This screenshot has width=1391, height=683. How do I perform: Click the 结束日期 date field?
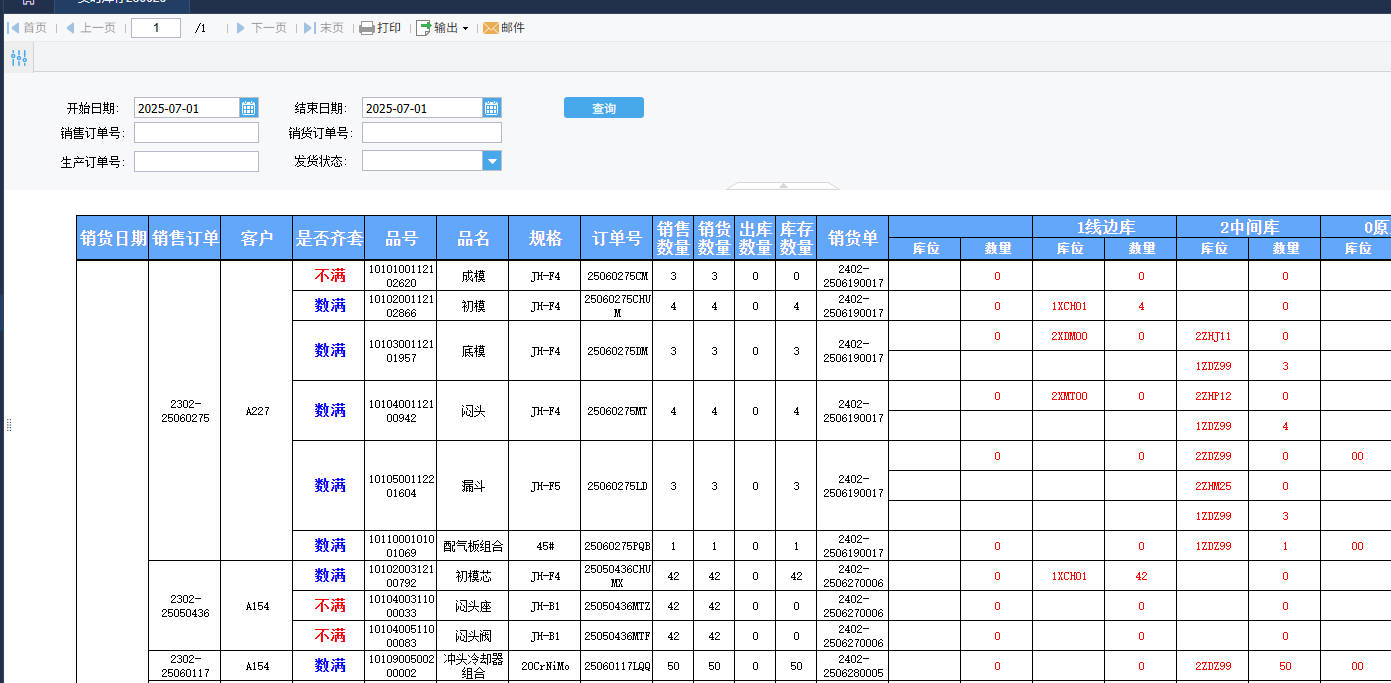pos(422,108)
